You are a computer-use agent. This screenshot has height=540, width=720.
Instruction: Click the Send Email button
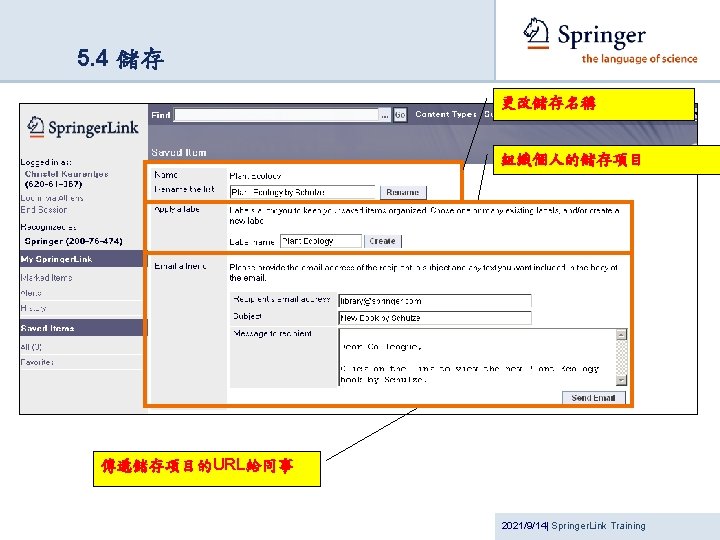(x=593, y=398)
